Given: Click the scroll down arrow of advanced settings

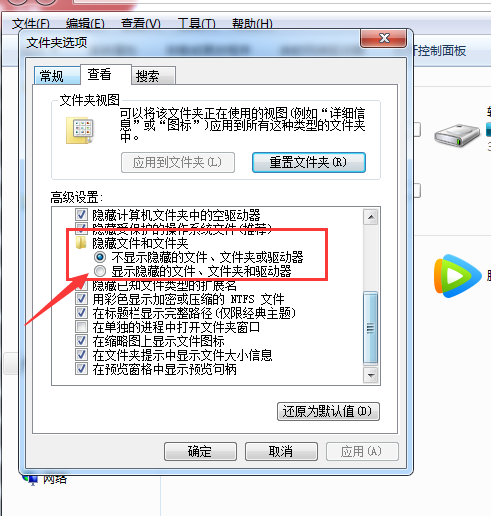Looking at the screenshot, I should pyautogui.click(x=371, y=376).
